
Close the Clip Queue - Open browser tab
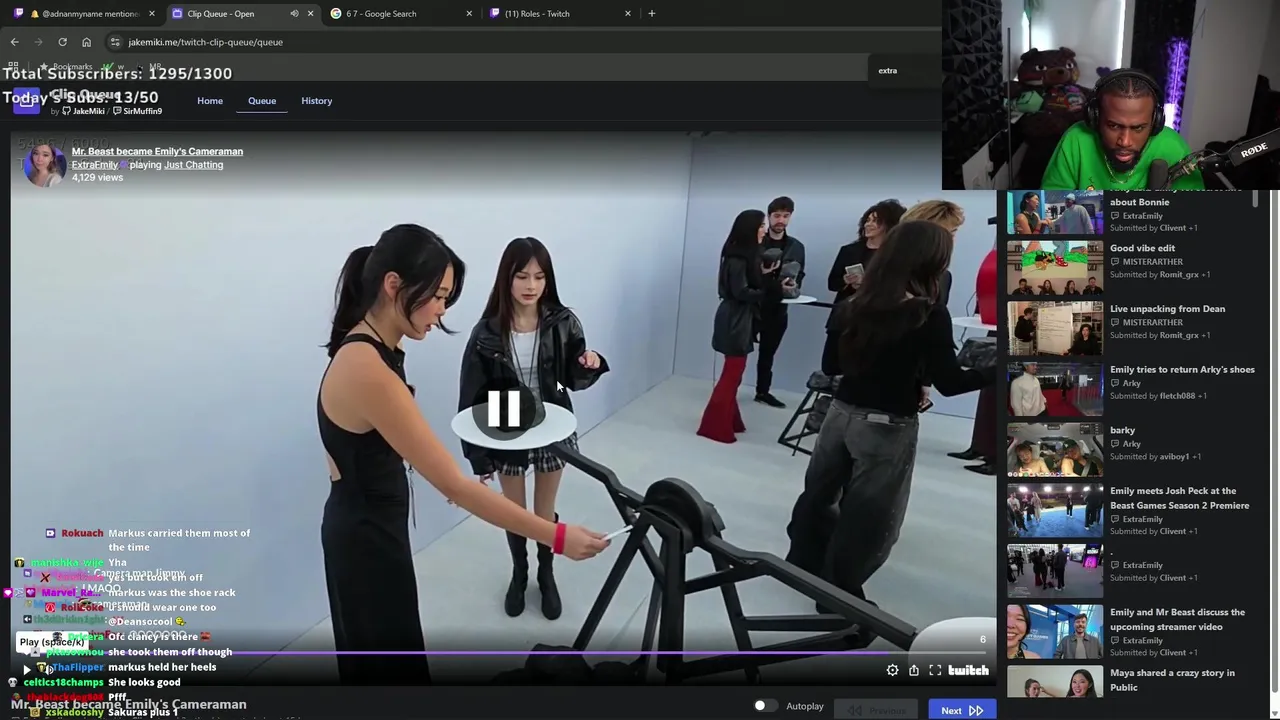tap(310, 14)
